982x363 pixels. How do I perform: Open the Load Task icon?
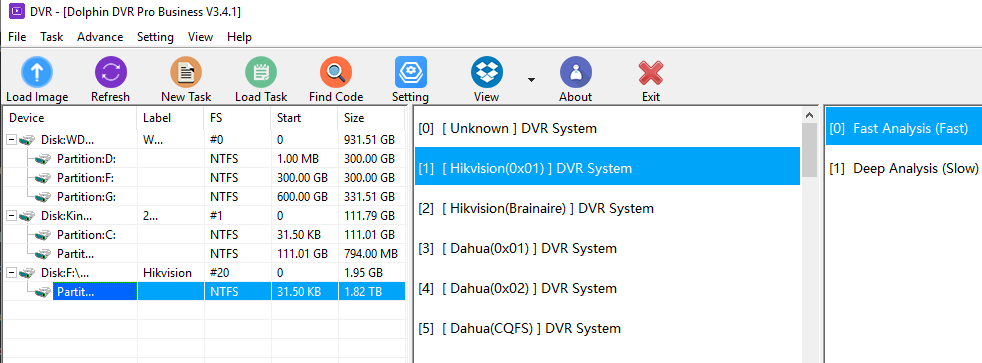click(261, 71)
